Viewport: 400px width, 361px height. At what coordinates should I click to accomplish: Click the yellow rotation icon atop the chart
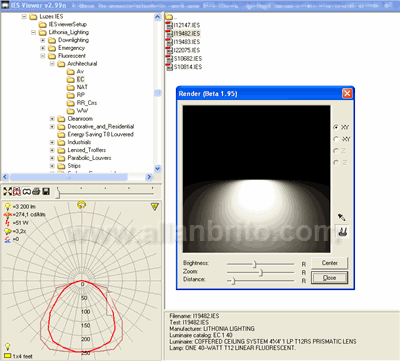[81, 205]
